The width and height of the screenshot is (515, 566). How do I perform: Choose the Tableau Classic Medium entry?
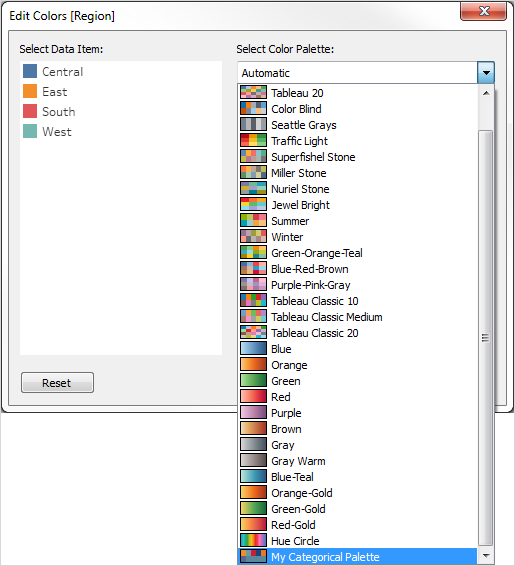click(358, 317)
